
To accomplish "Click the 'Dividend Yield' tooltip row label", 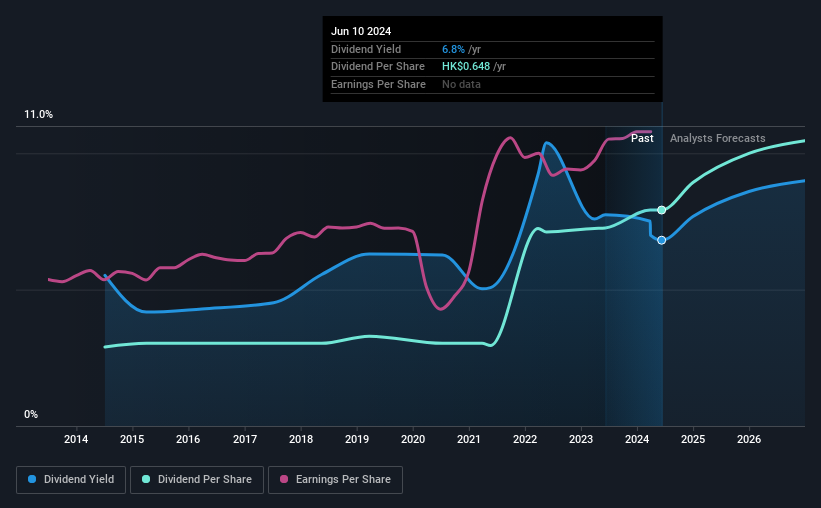I will [x=366, y=49].
